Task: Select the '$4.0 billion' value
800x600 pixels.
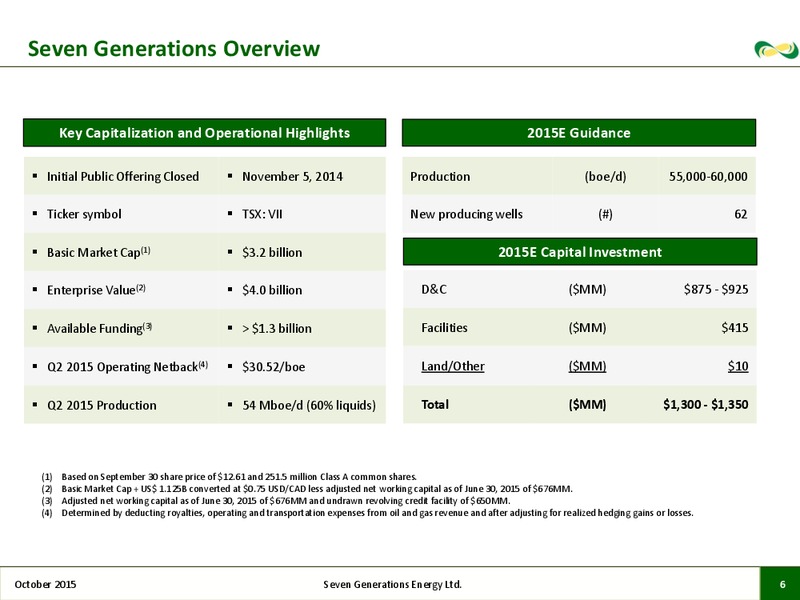Action: pos(272,290)
